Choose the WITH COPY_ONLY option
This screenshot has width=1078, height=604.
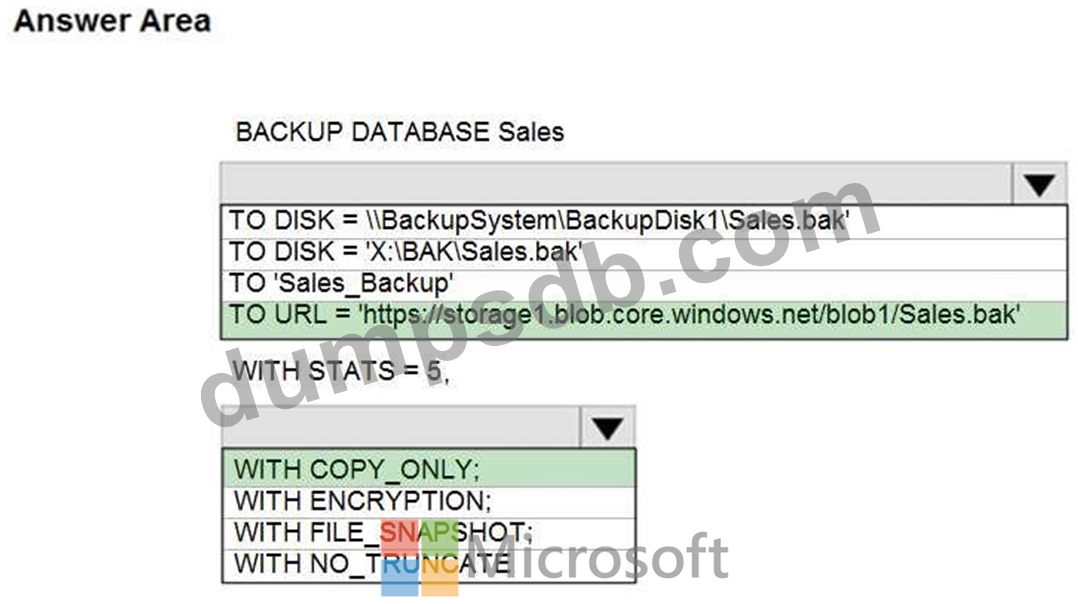tap(357, 469)
